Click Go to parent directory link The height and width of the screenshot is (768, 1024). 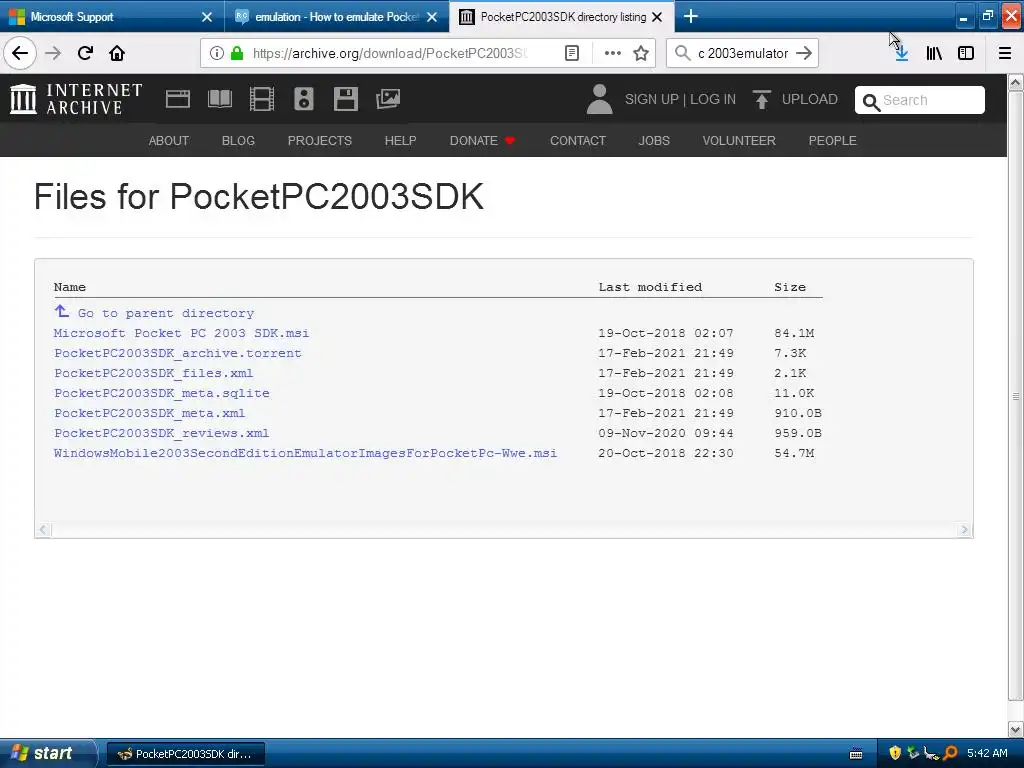click(154, 313)
